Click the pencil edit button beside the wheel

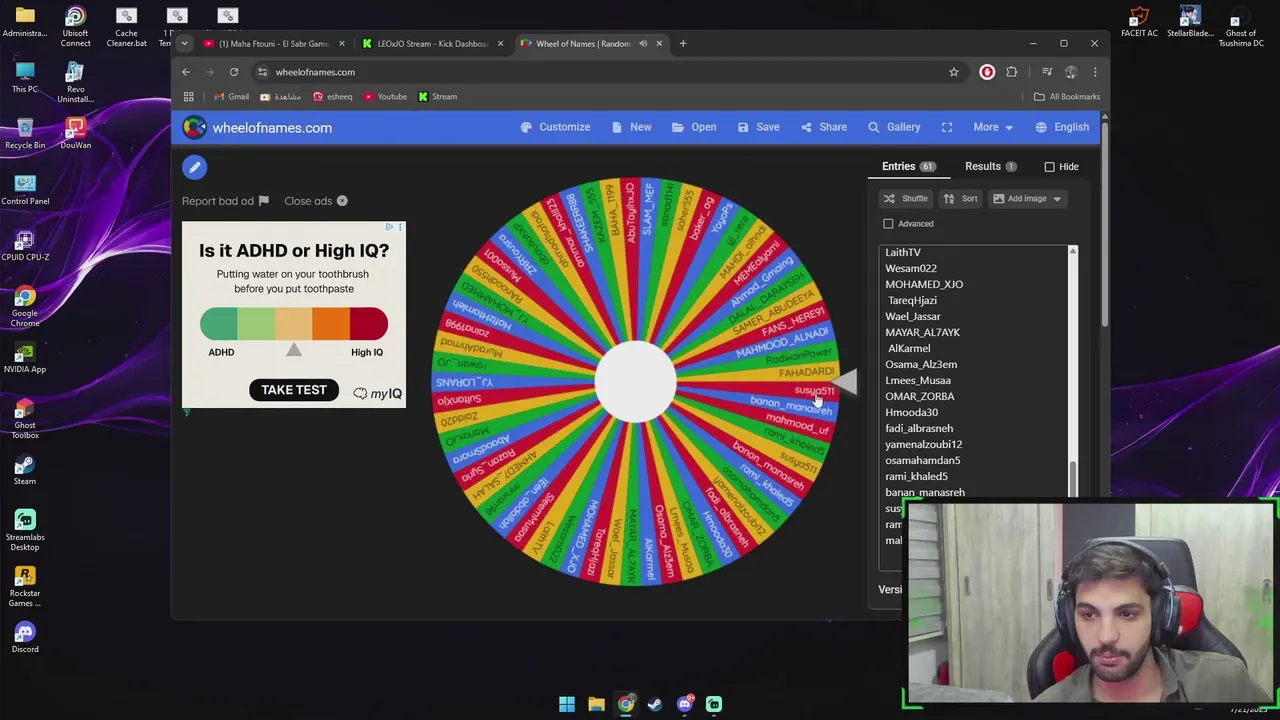(x=195, y=167)
